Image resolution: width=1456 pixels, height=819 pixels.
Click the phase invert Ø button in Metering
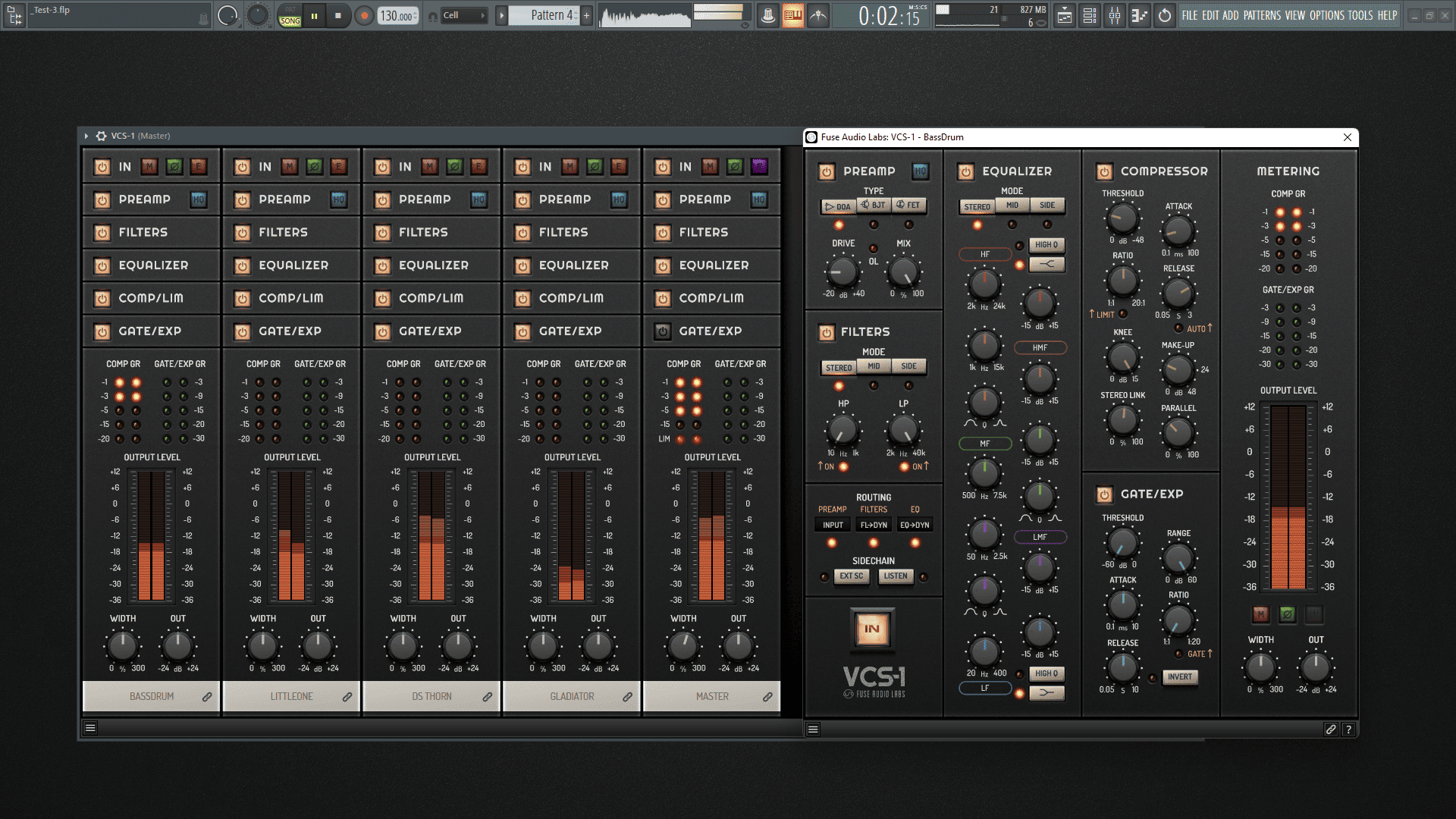click(1288, 614)
